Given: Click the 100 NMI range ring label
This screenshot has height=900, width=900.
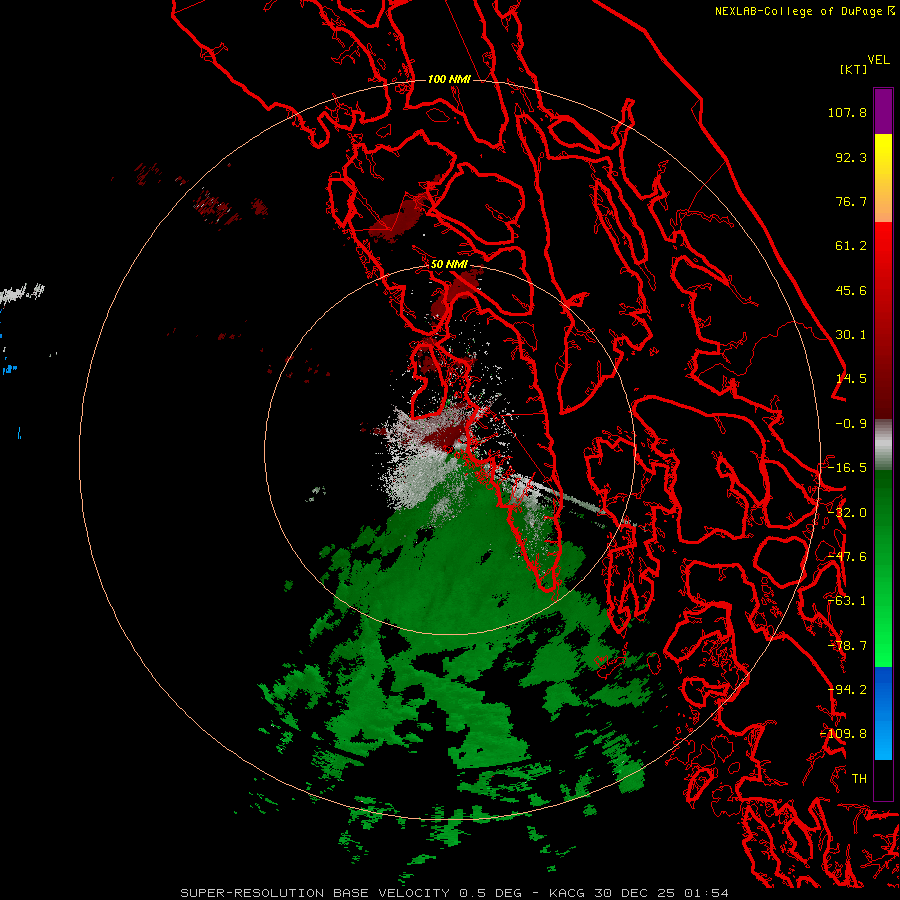Looking at the screenshot, I should [449, 79].
